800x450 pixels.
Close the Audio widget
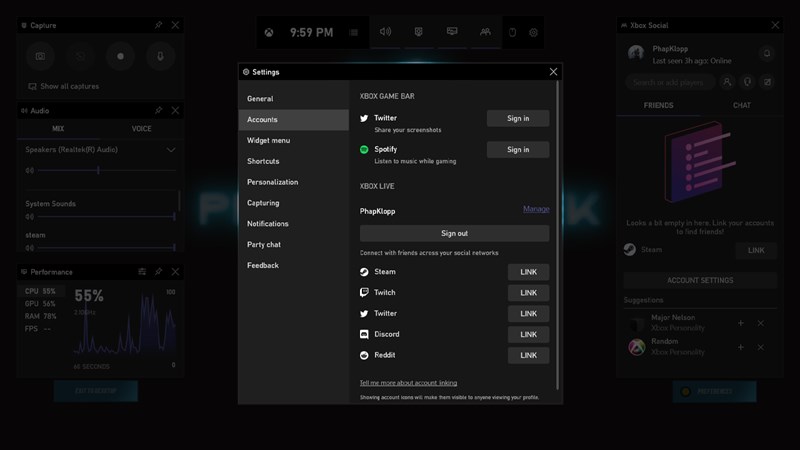click(x=175, y=110)
